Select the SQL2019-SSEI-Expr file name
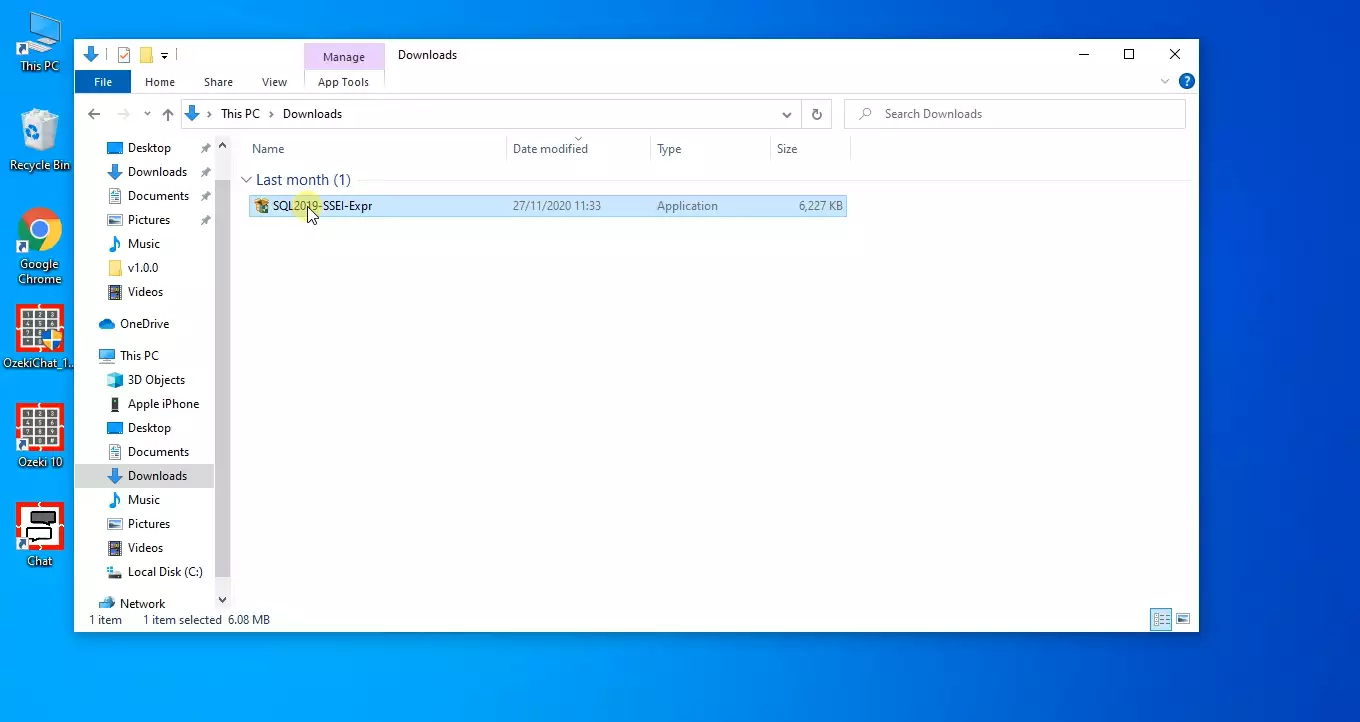This screenshot has height=722, width=1360. [x=322, y=206]
